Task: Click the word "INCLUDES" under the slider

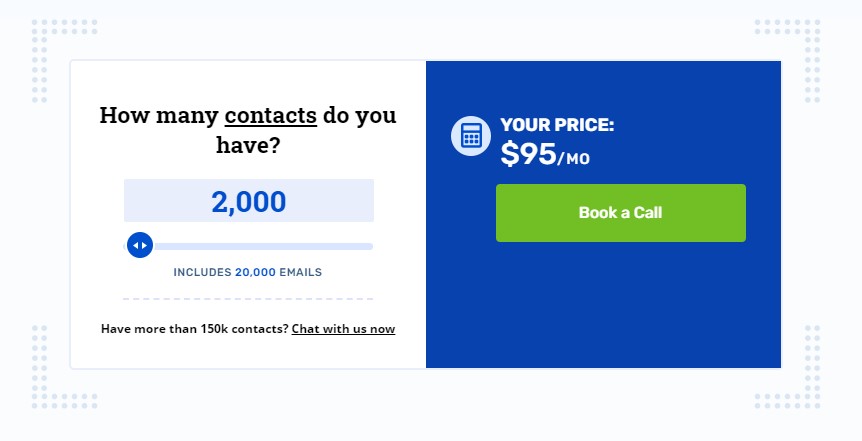Action: [x=202, y=272]
